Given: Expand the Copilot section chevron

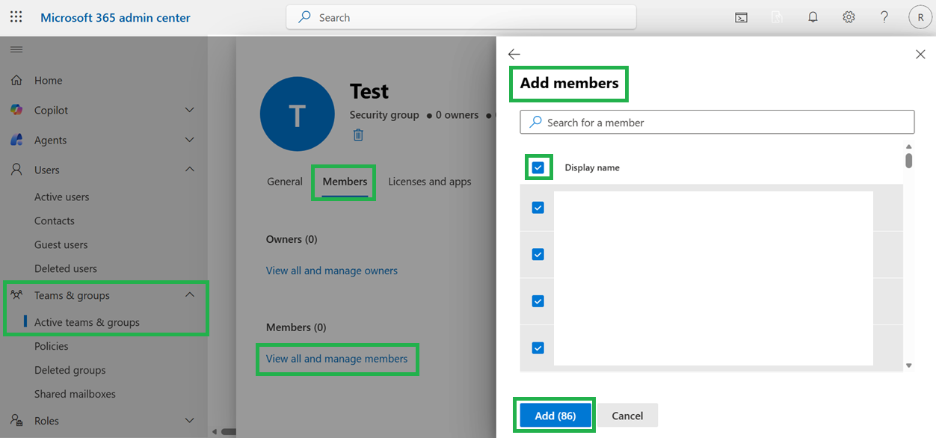Looking at the screenshot, I should [x=189, y=110].
